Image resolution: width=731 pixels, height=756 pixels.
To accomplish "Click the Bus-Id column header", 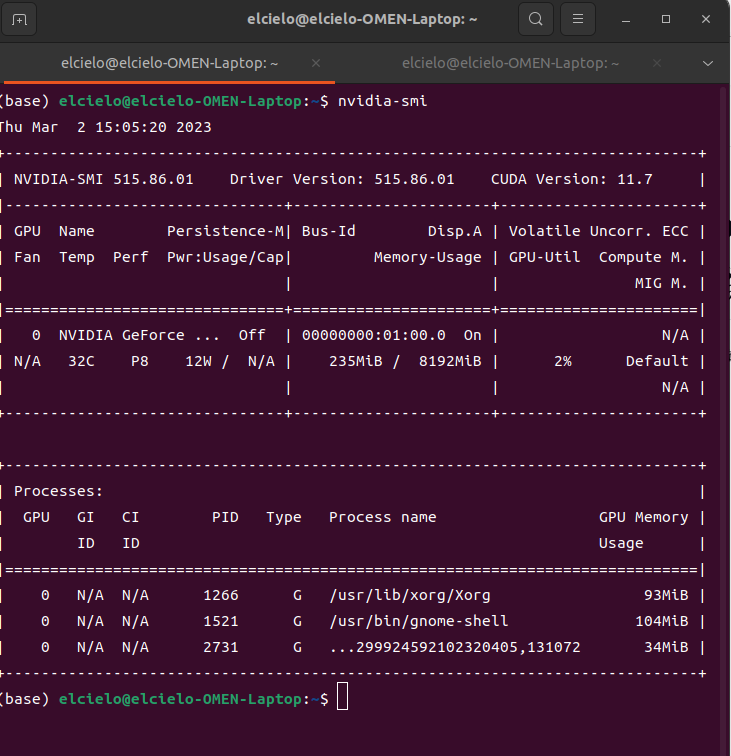I will click(x=328, y=231).
